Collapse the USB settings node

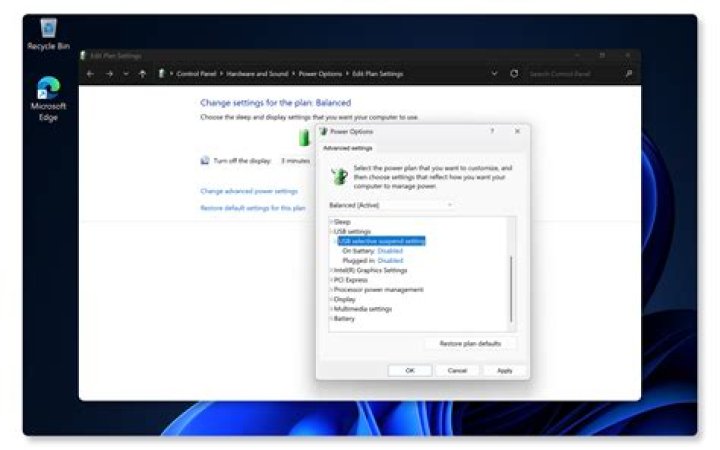pyautogui.click(x=332, y=231)
